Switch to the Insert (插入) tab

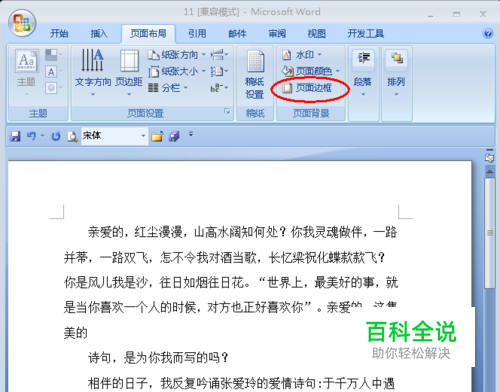(99, 34)
